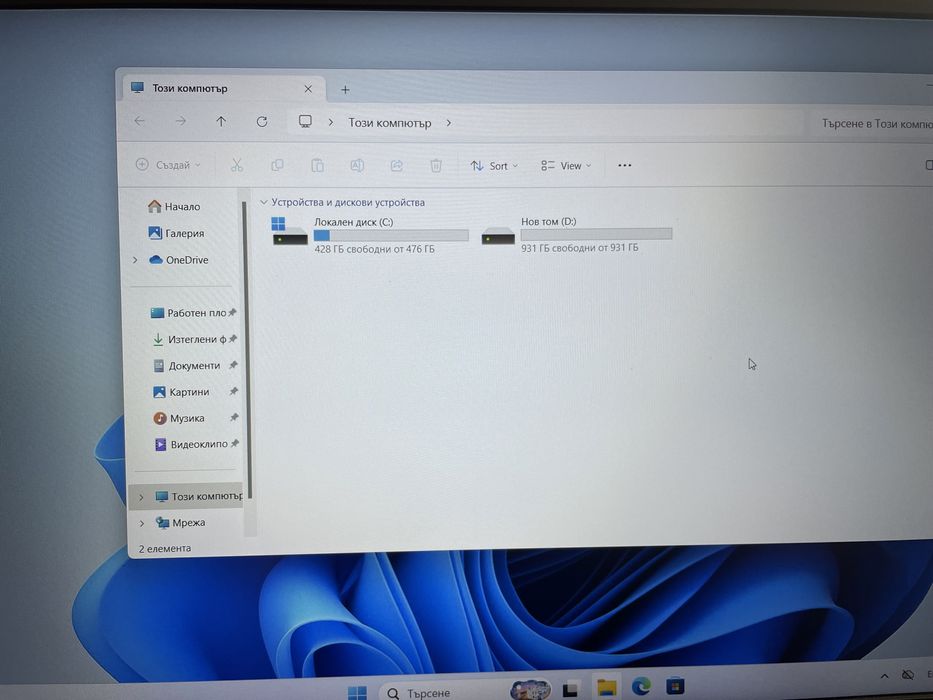Click the Copy icon in toolbar
The image size is (933, 700).
(277, 165)
